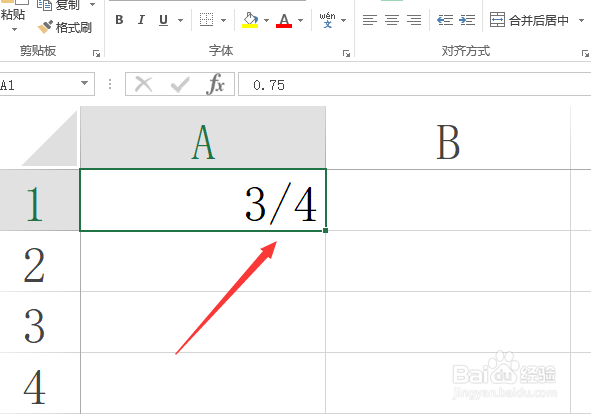Open Copy dropdown arrow
The image size is (591, 414).
pos(92,5)
